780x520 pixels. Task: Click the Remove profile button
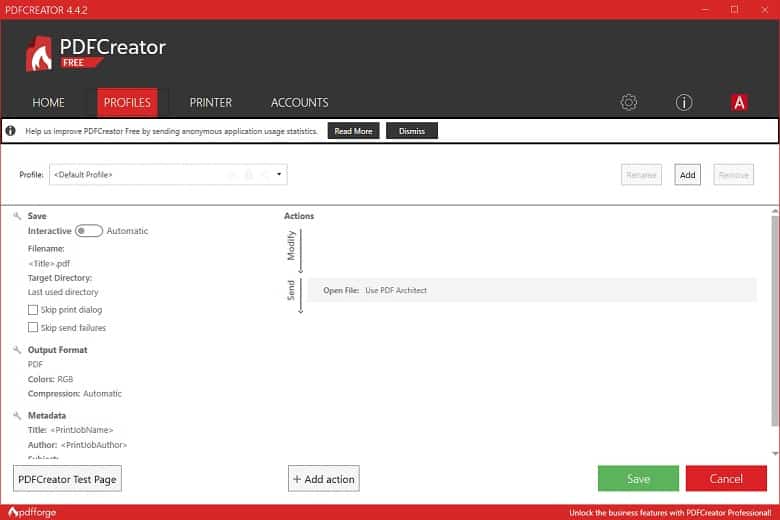click(x=733, y=175)
